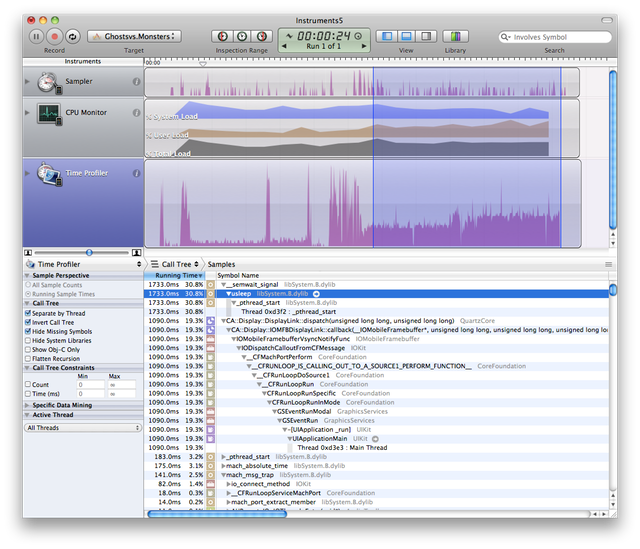Adjust the track zoom slider knob
Viewport: 640px width, 549px height.
pos(90,252)
